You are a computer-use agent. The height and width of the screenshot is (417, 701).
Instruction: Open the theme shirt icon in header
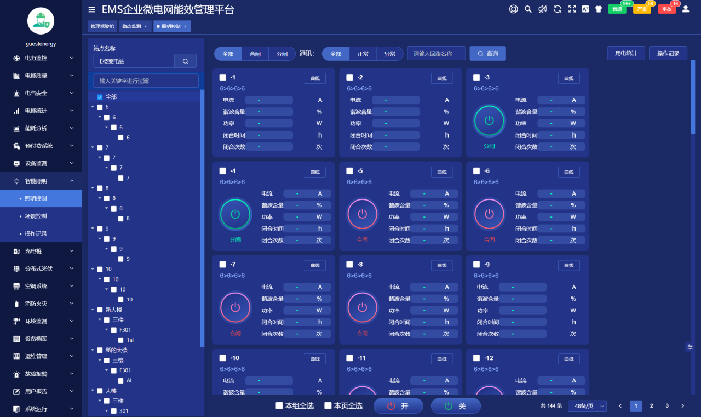tap(598, 9)
